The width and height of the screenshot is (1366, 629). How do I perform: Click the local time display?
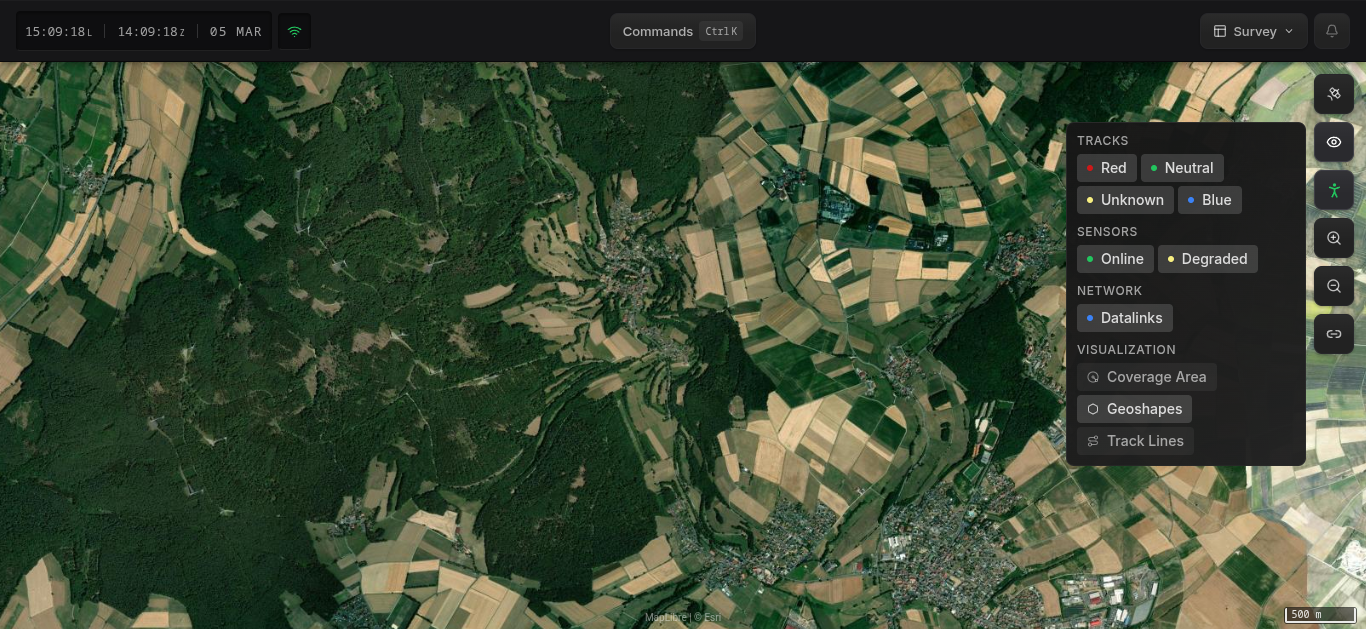pos(58,31)
